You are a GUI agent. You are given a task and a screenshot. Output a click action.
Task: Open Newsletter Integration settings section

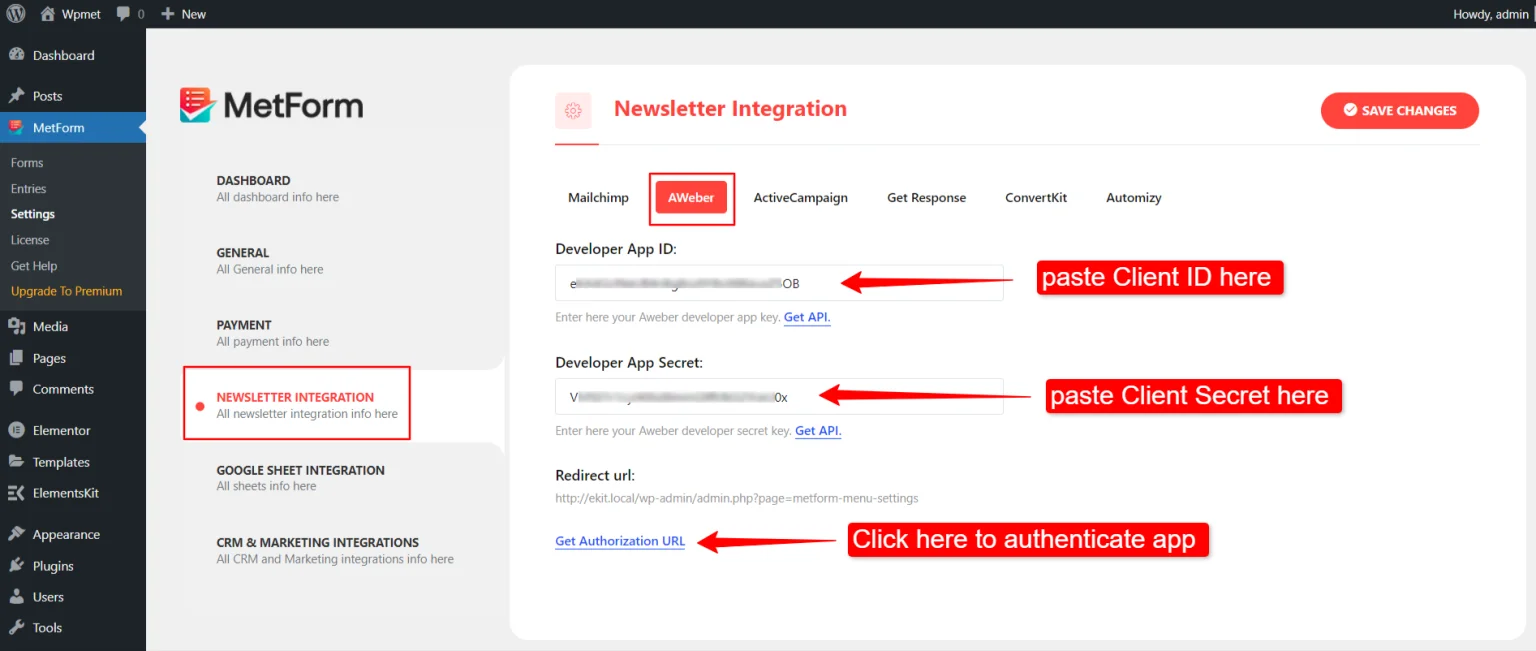[x=295, y=402]
